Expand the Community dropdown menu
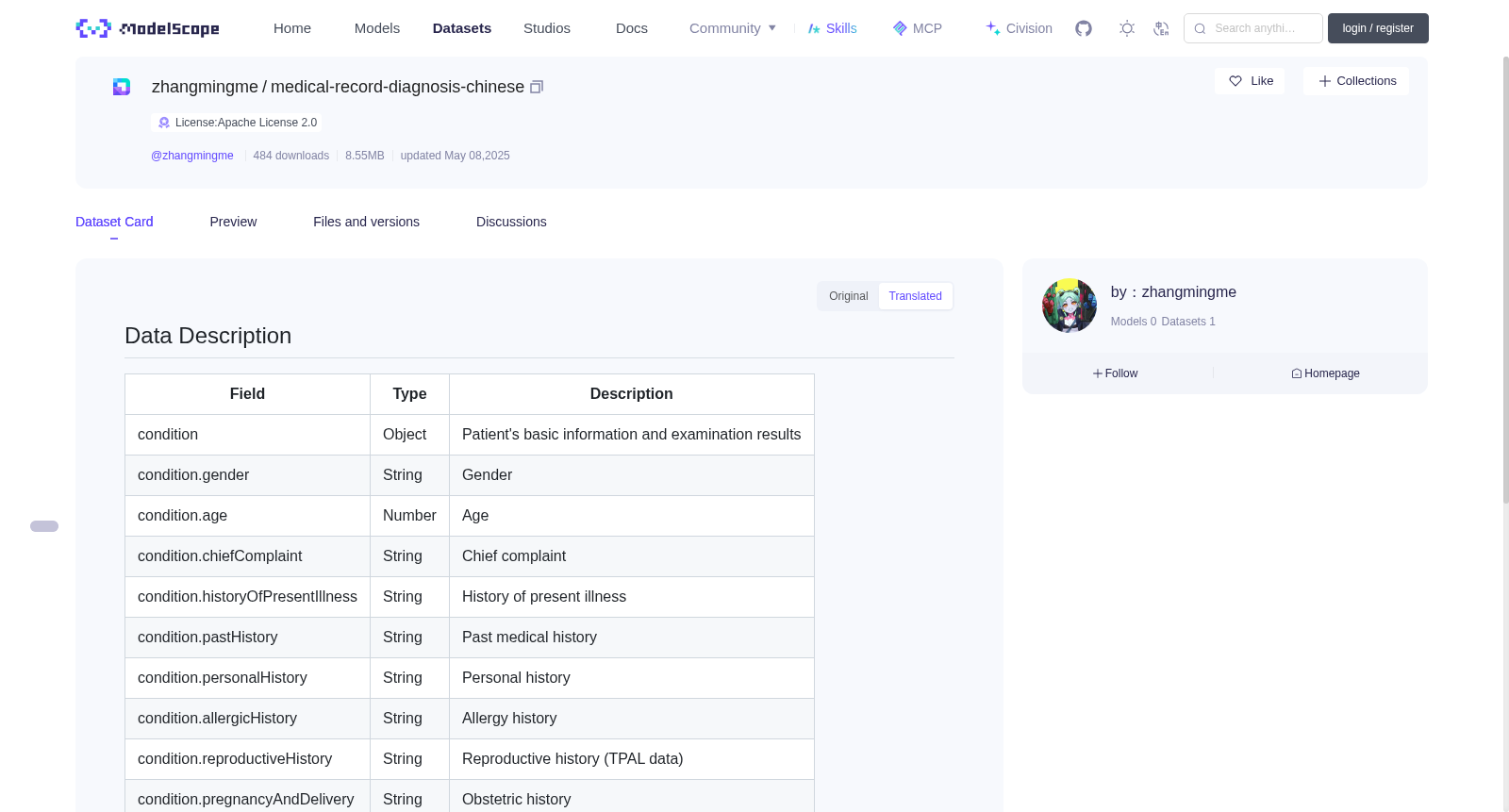The height and width of the screenshot is (812, 1509). (x=733, y=28)
